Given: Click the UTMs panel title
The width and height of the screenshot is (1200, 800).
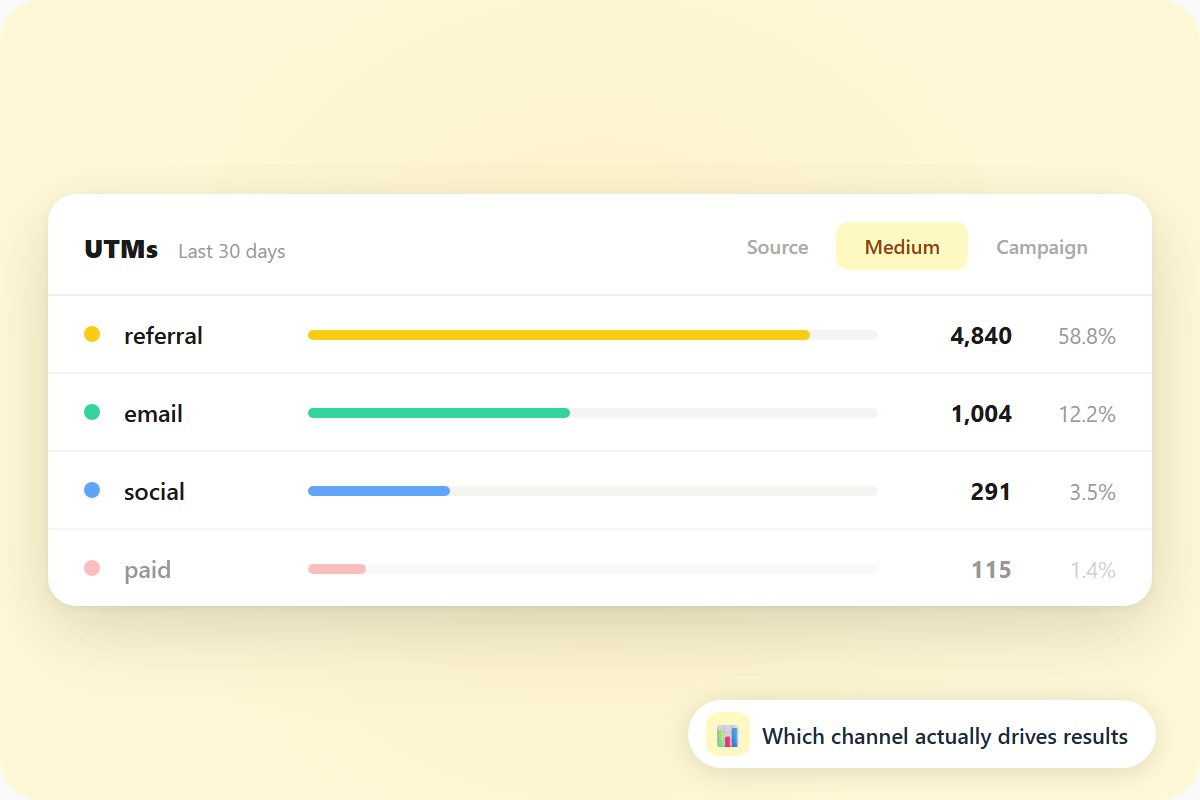Looking at the screenshot, I should pos(121,250).
